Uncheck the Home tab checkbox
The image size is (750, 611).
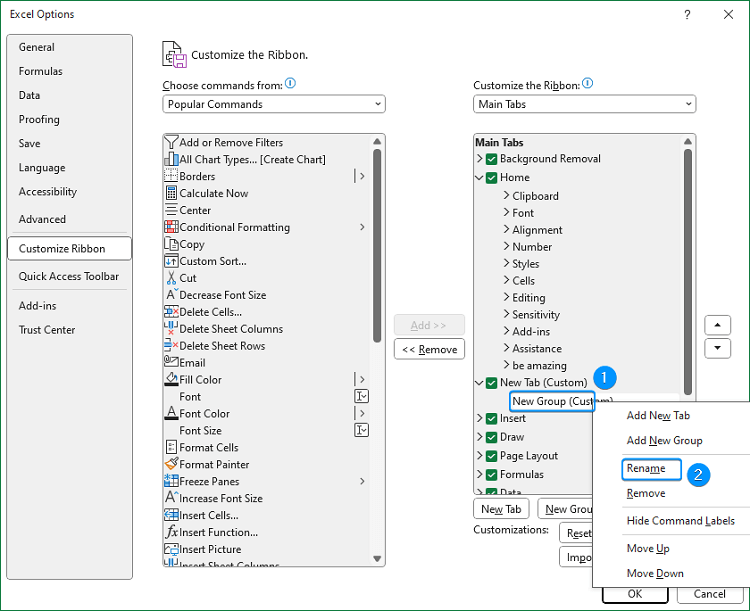pyautogui.click(x=491, y=178)
